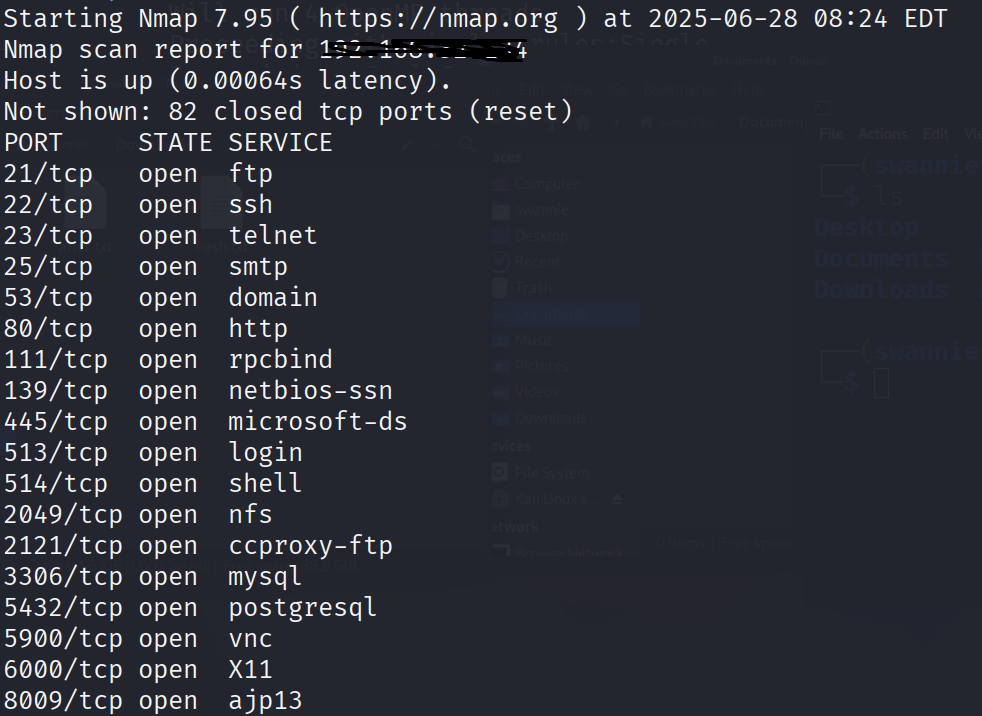Viewport: 982px width, 716px height.
Task: Open the Help menu in Thunar
Action: [x=748, y=90]
